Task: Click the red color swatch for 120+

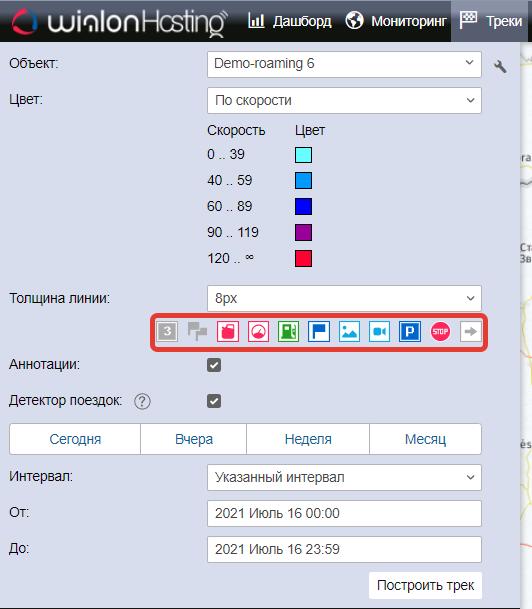Action: click(303, 258)
